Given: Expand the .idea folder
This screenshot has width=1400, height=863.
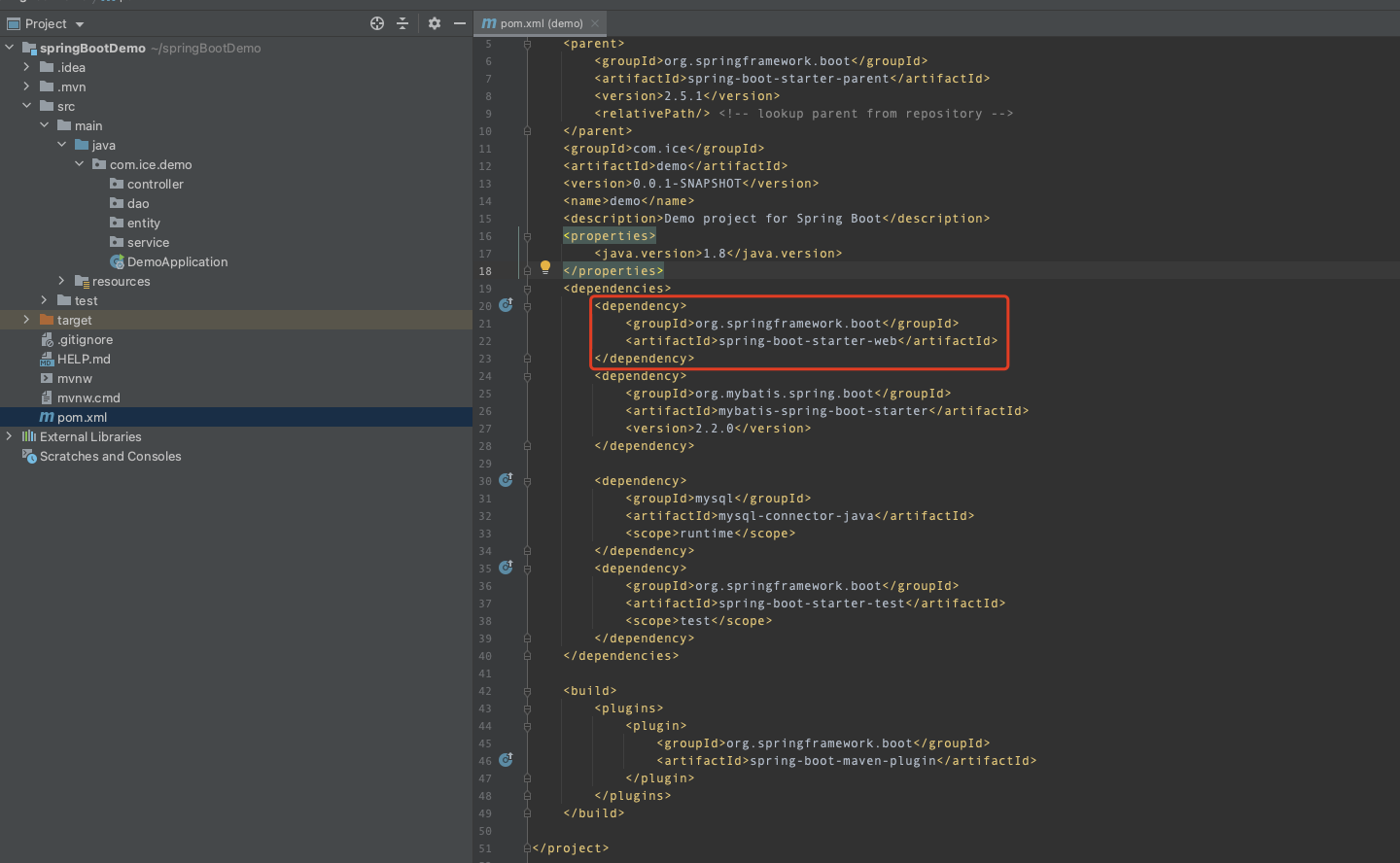Looking at the screenshot, I should 27,67.
